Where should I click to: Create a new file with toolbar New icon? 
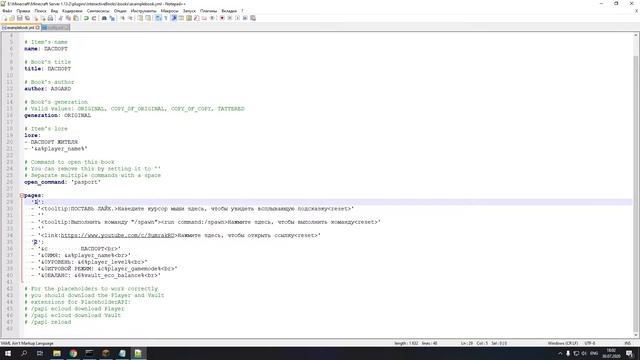coord(5,18)
